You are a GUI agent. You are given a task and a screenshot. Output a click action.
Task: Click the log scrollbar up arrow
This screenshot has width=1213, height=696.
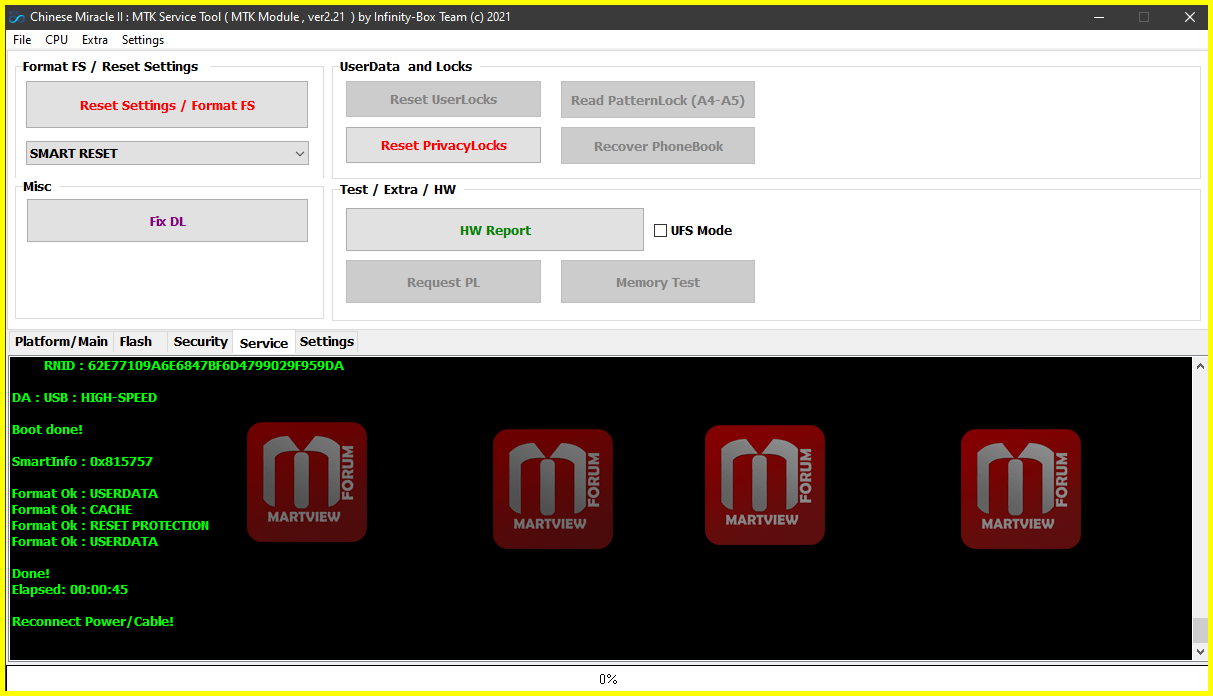click(x=1200, y=366)
